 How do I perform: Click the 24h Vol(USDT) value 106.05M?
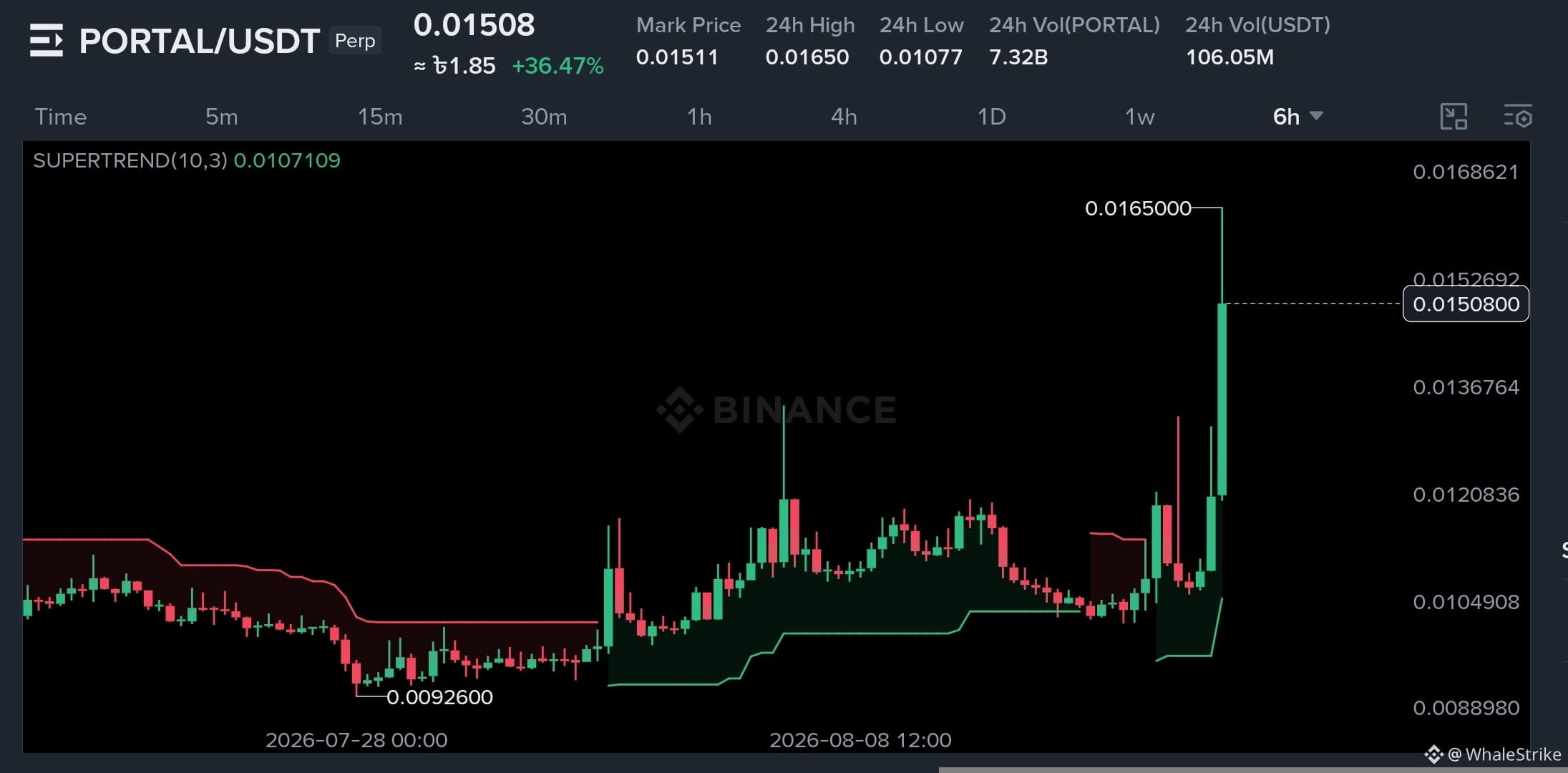(x=1229, y=57)
